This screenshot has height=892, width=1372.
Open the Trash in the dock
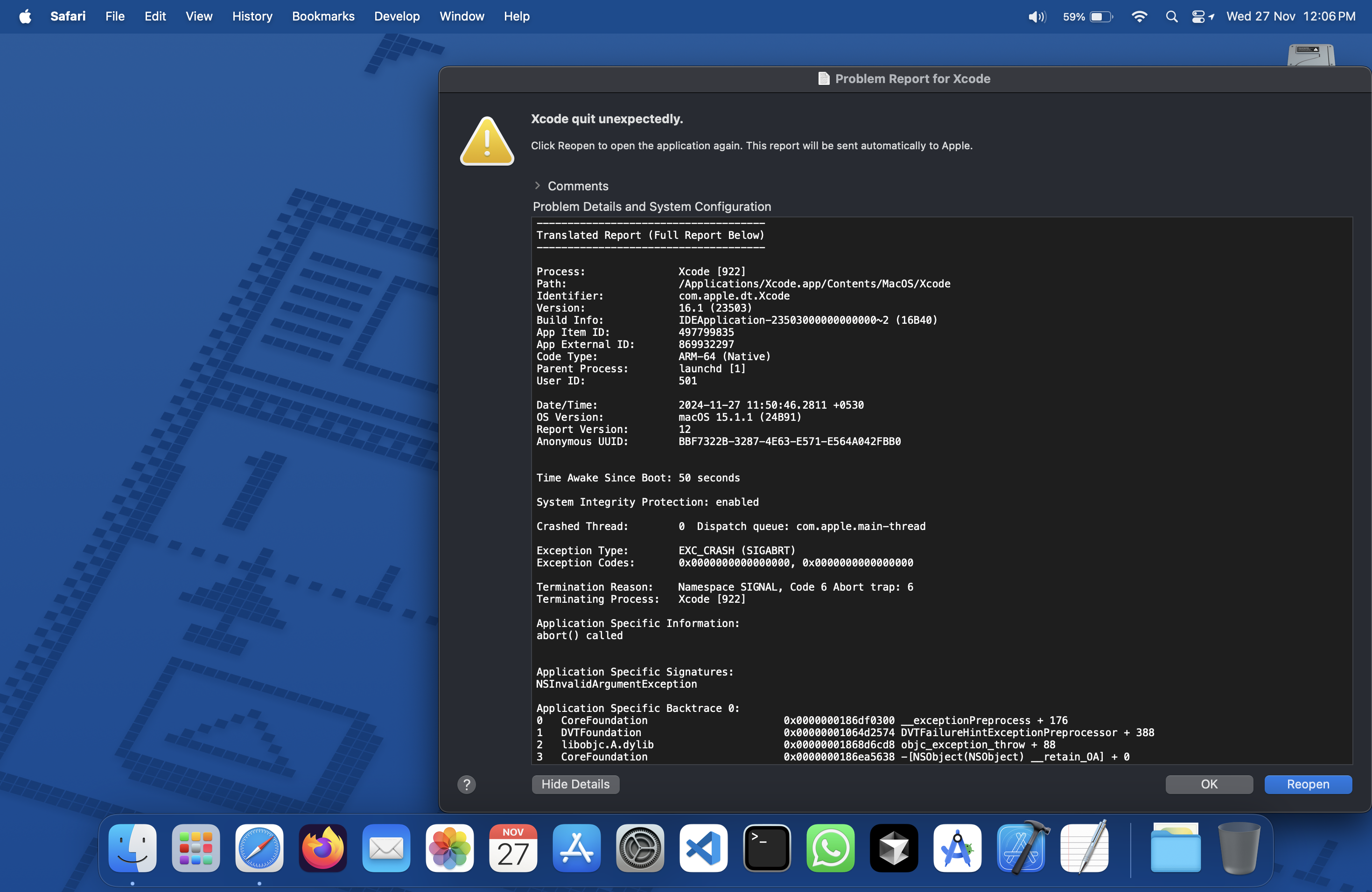1239,848
